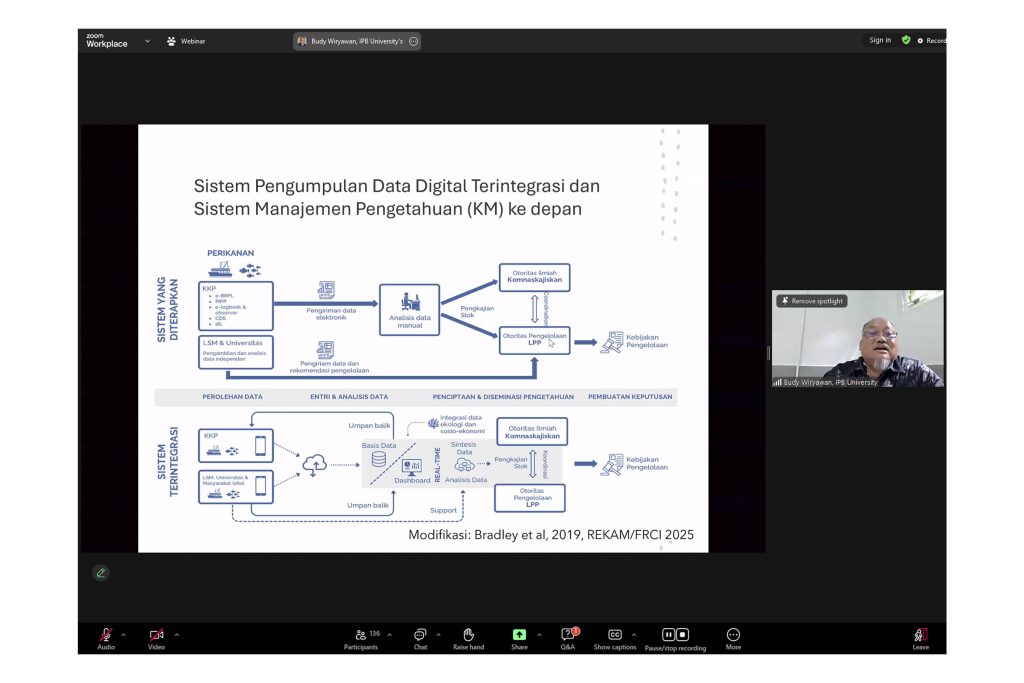Open the sharing options chevron beside Share
Viewport: 1024px width, 683px height.
click(x=539, y=634)
